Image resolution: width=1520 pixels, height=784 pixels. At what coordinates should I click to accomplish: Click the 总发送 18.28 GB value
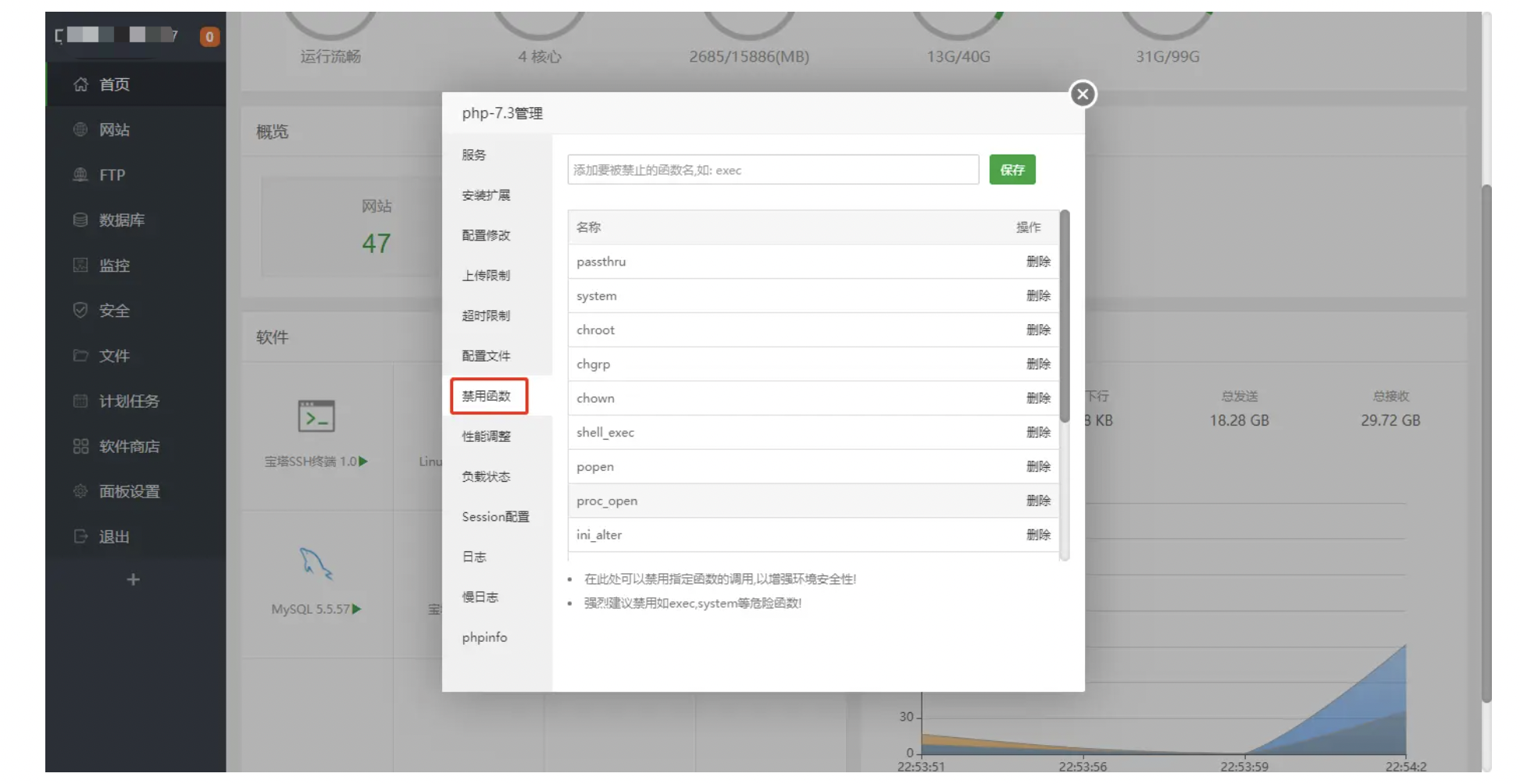click(1240, 420)
